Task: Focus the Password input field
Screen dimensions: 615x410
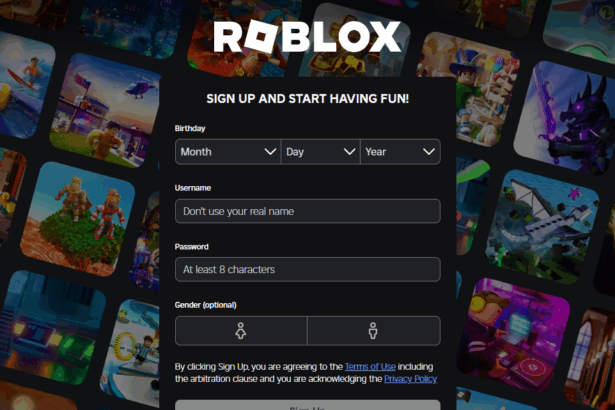Action: coord(308,269)
